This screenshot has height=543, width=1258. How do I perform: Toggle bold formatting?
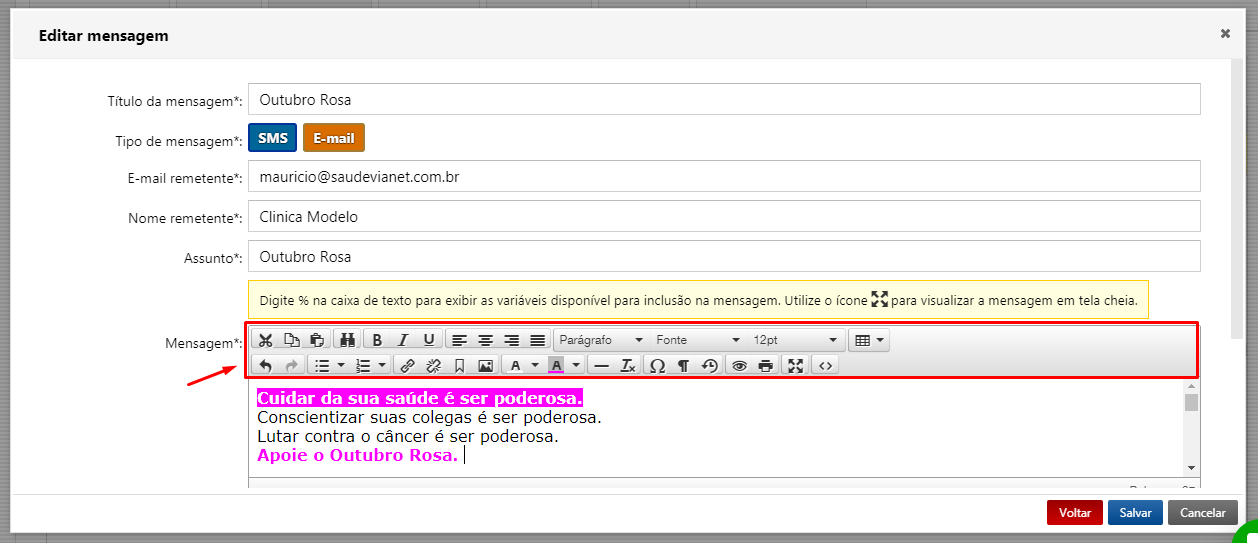click(x=377, y=340)
